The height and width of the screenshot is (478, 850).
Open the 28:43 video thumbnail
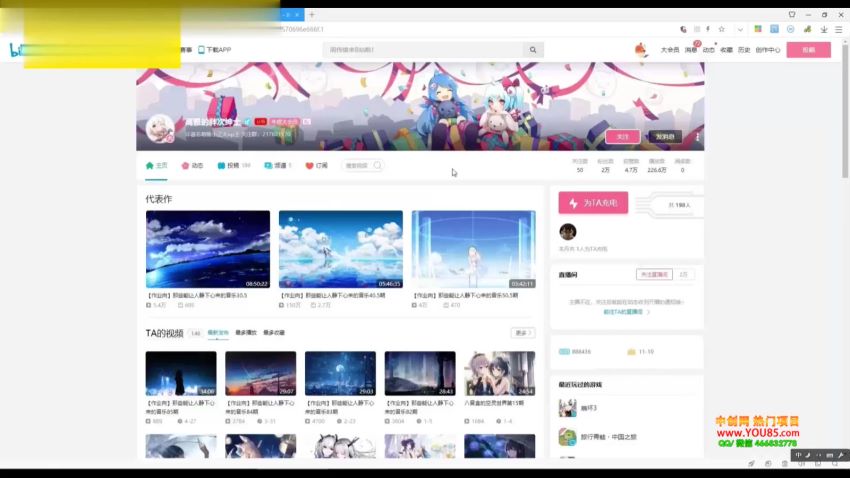420,373
